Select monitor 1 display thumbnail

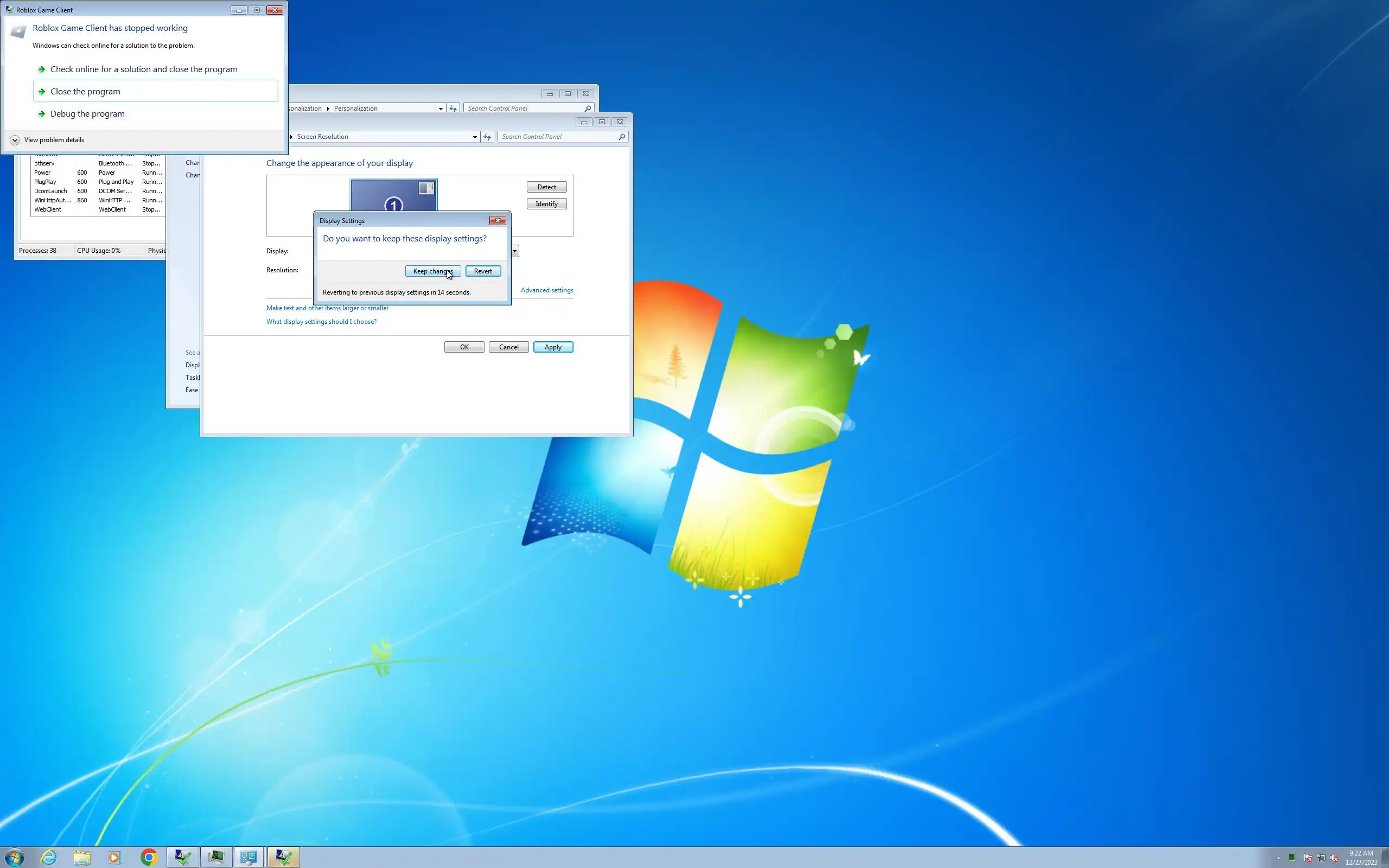coord(394,195)
